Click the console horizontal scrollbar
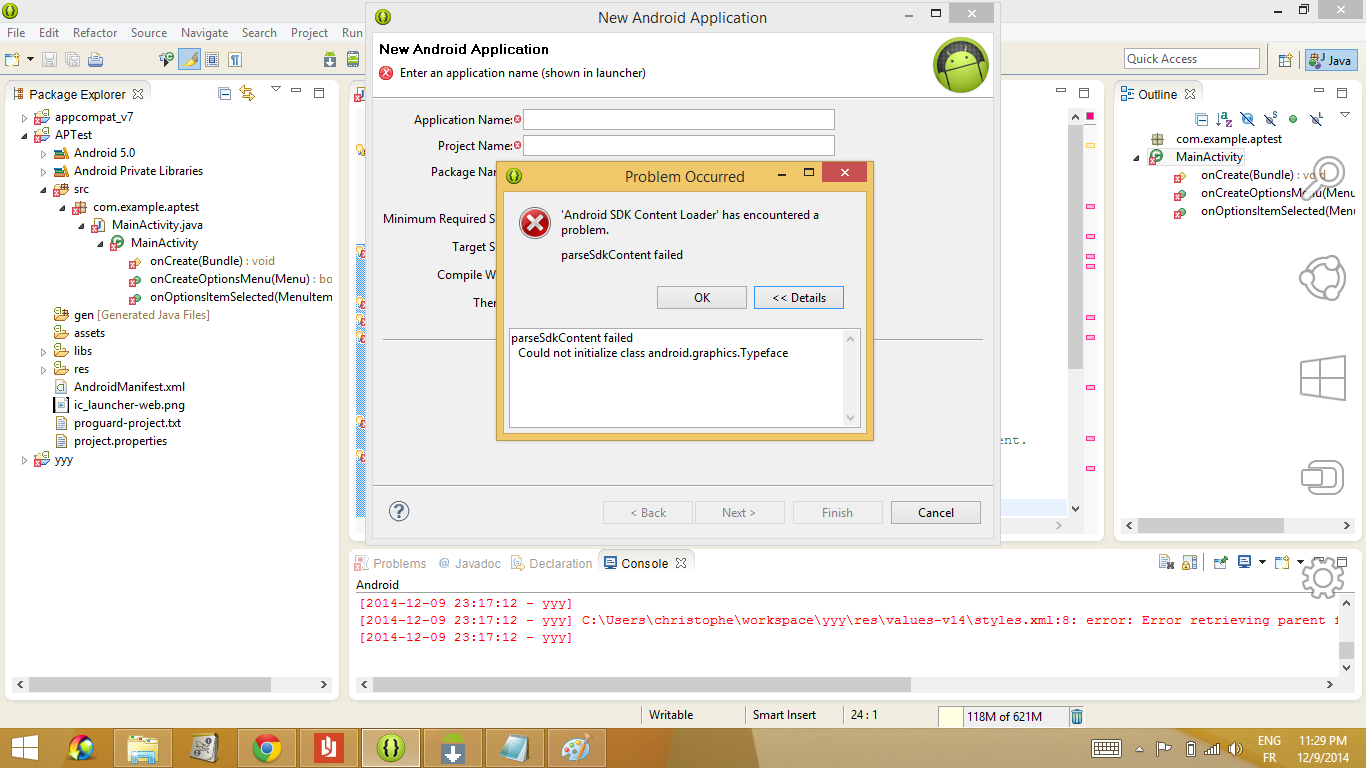The image size is (1366, 768). (642, 685)
